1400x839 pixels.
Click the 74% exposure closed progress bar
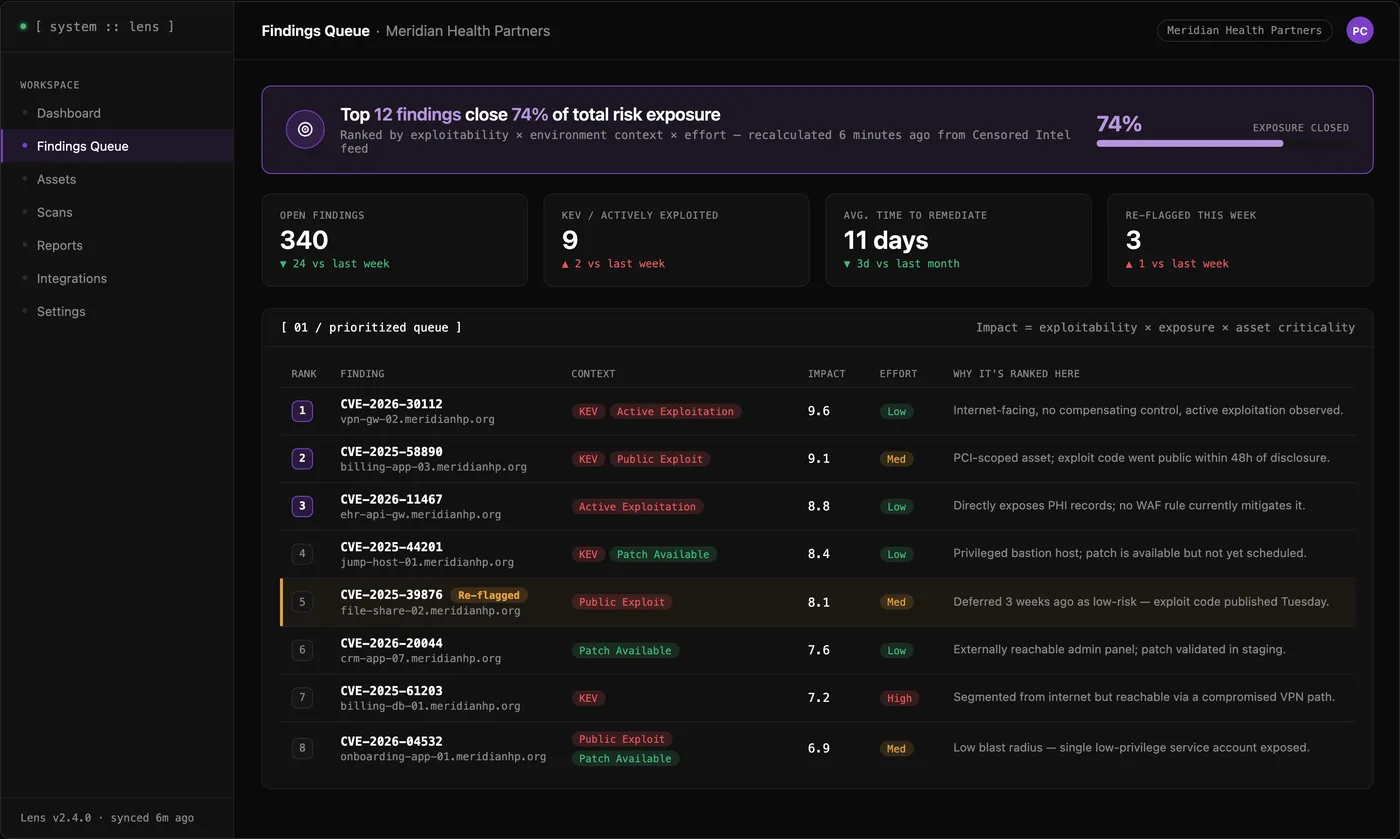(x=1223, y=143)
